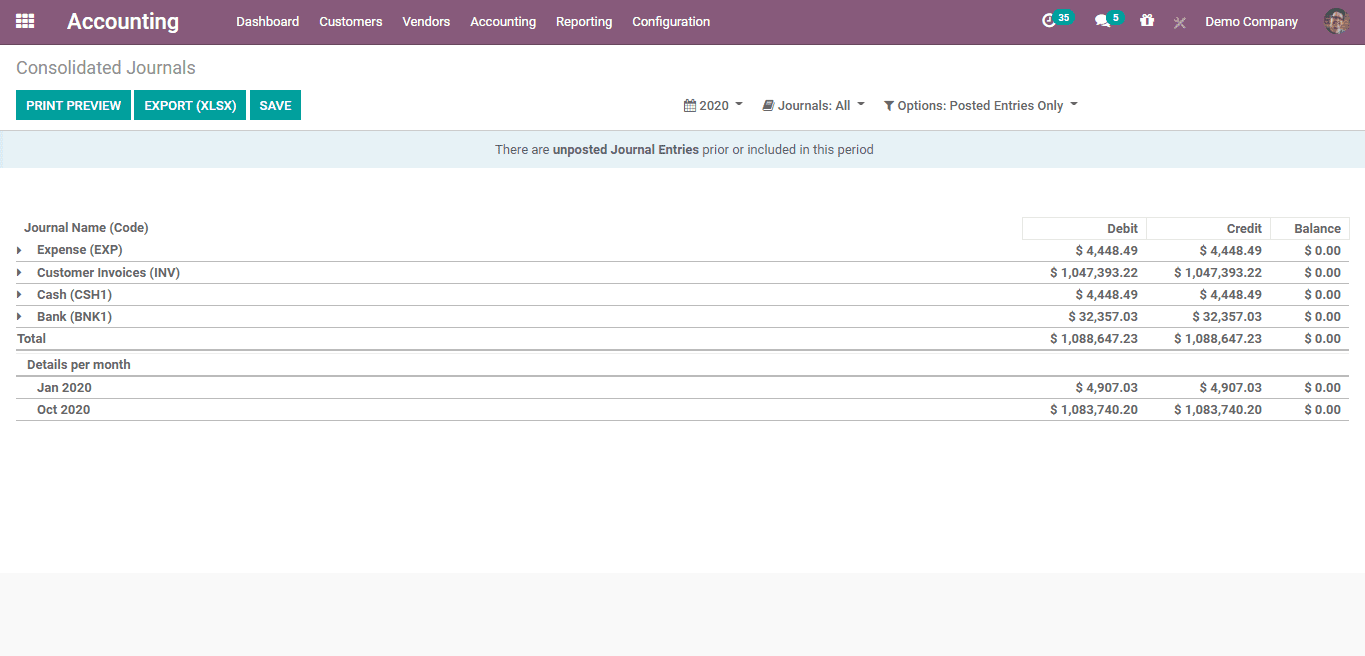Open the activities clock icon

click(x=1049, y=21)
